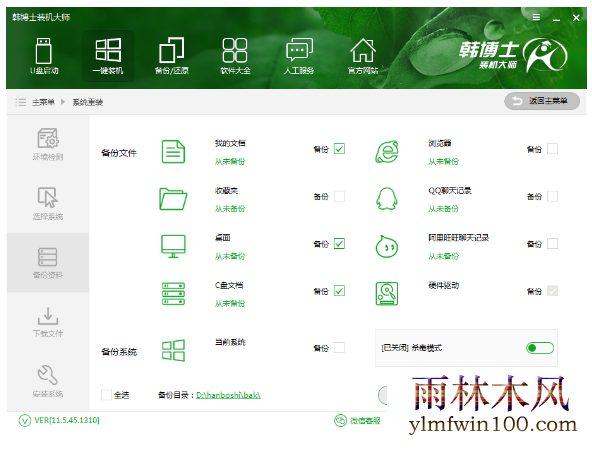Viewport: 592px width, 453px height.
Task: Click the QQ聊天记录 penguin icon
Action: [x=387, y=199]
